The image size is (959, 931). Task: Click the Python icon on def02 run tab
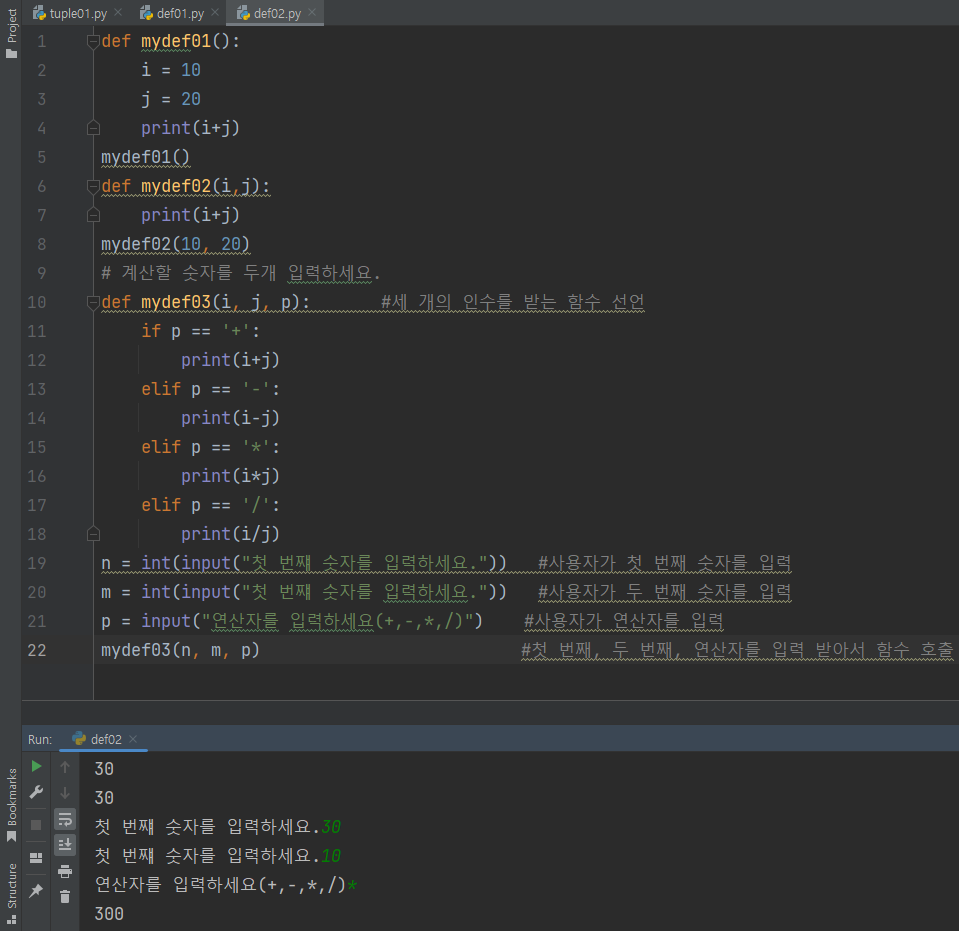point(79,739)
